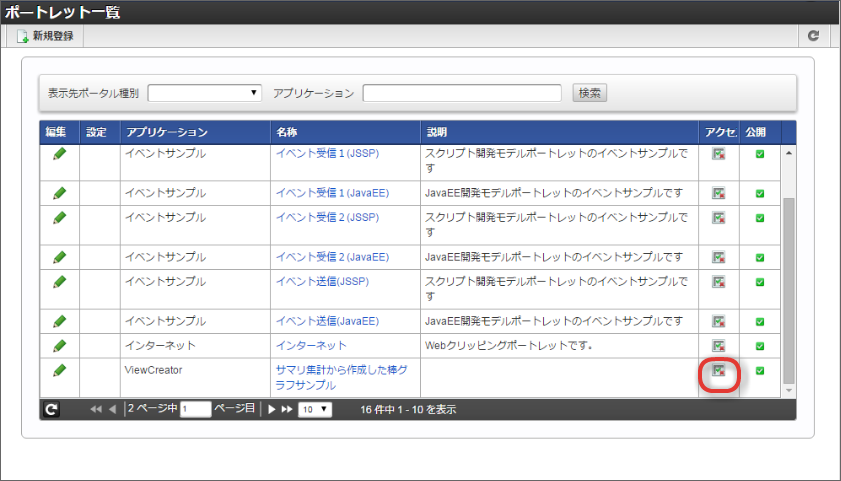Edit pencil icon for イベント送信(JSSP)
This screenshot has width=841, height=481.
[60, 282]
